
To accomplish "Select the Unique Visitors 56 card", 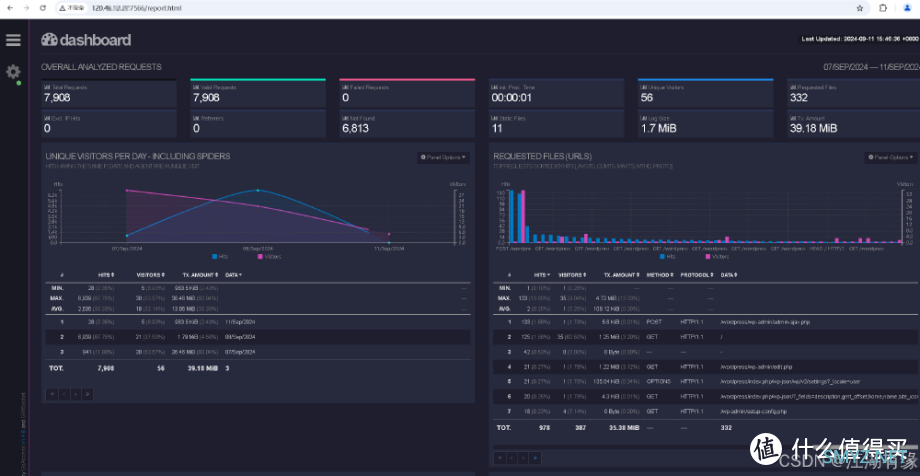I will (705, 94).
